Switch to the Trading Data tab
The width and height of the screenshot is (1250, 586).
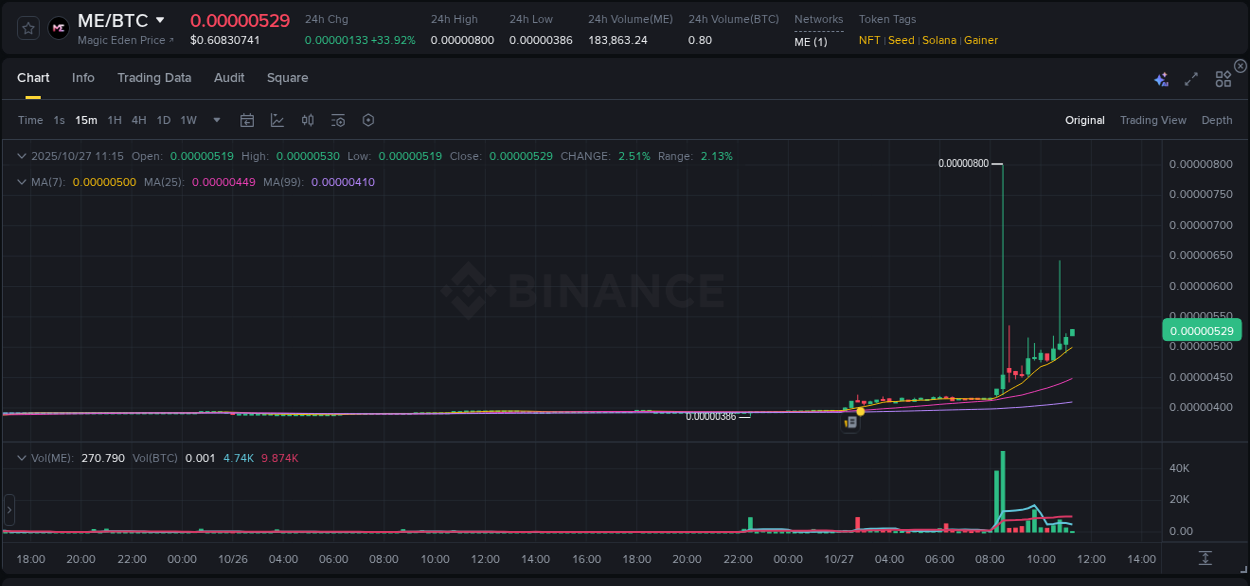pos(154,77)
